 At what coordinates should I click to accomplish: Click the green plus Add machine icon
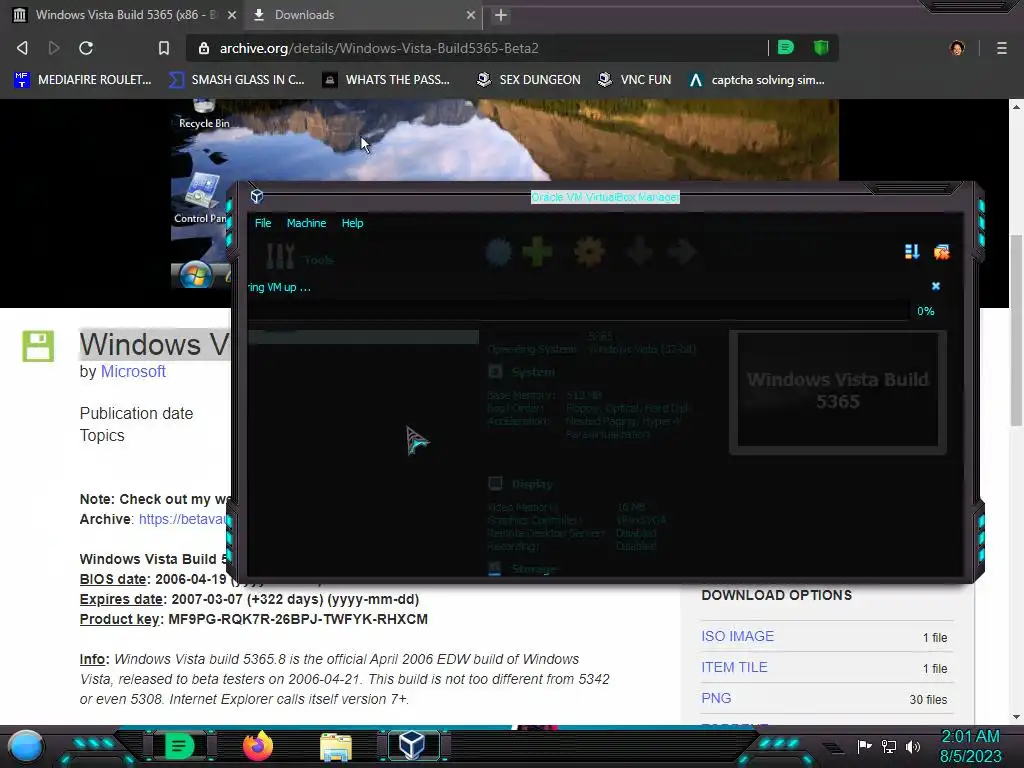[x=537, y=252]
